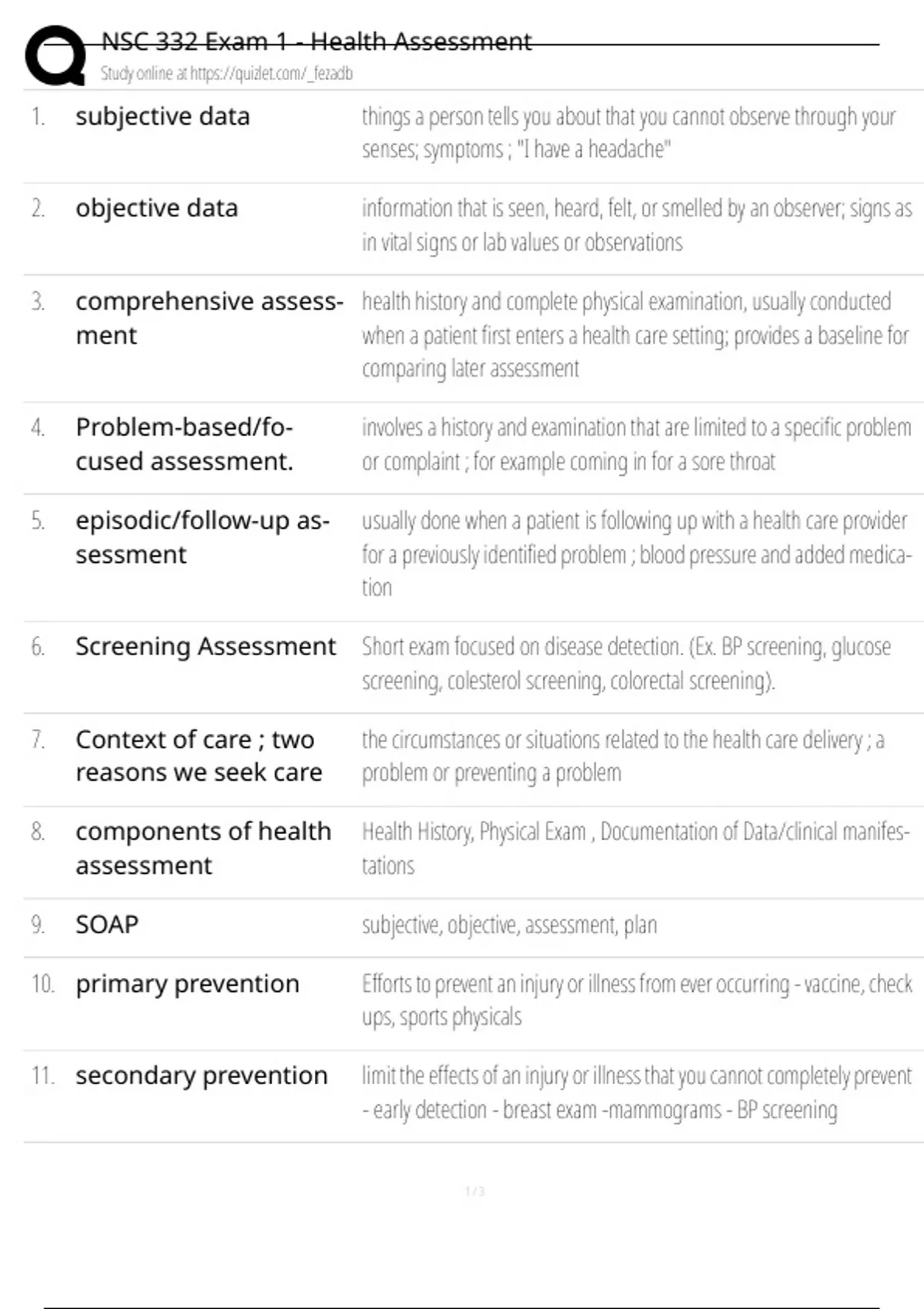The image size is (924, 1309).
Task: Click the "comprehensive assessment" term
Action: tap(209, 317)
